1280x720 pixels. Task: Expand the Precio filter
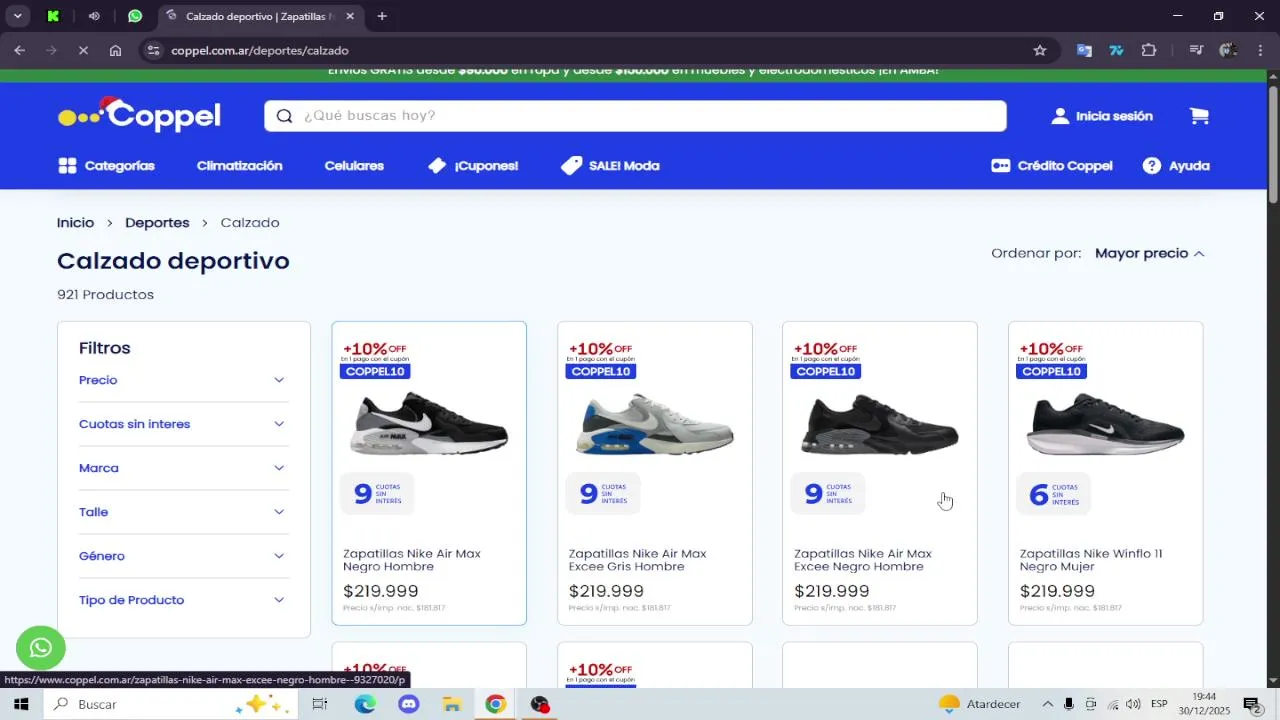(184, 380)
